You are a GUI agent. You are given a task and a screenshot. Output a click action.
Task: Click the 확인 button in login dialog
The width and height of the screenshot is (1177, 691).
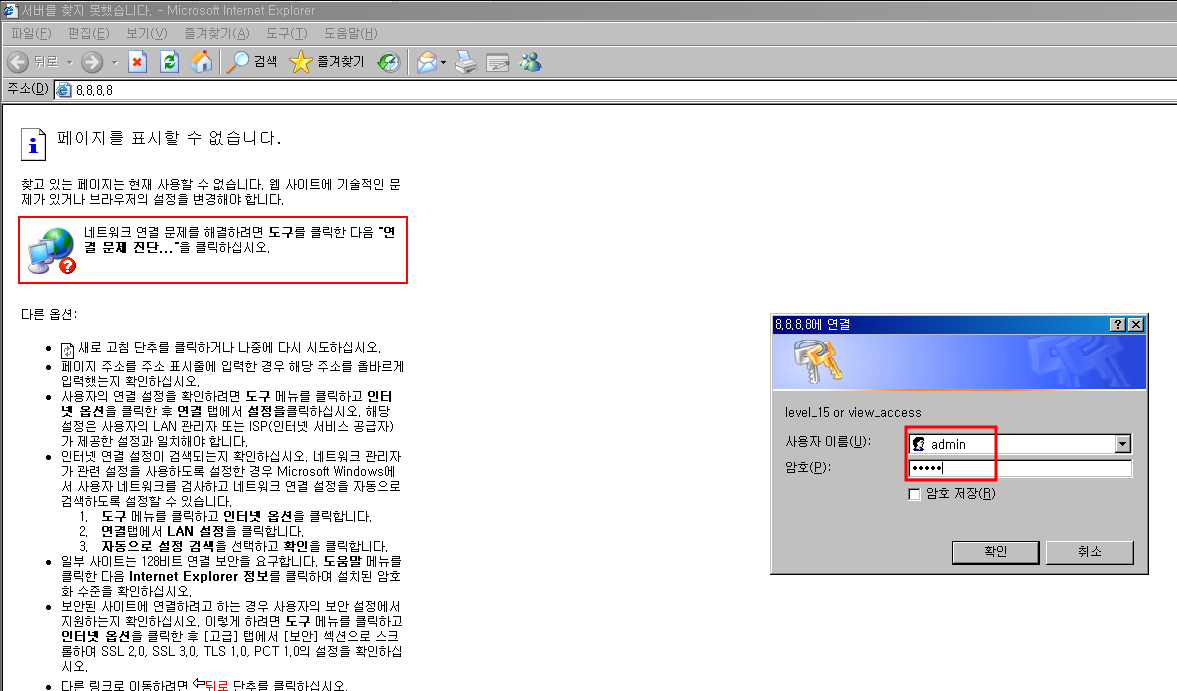(995, 552)
